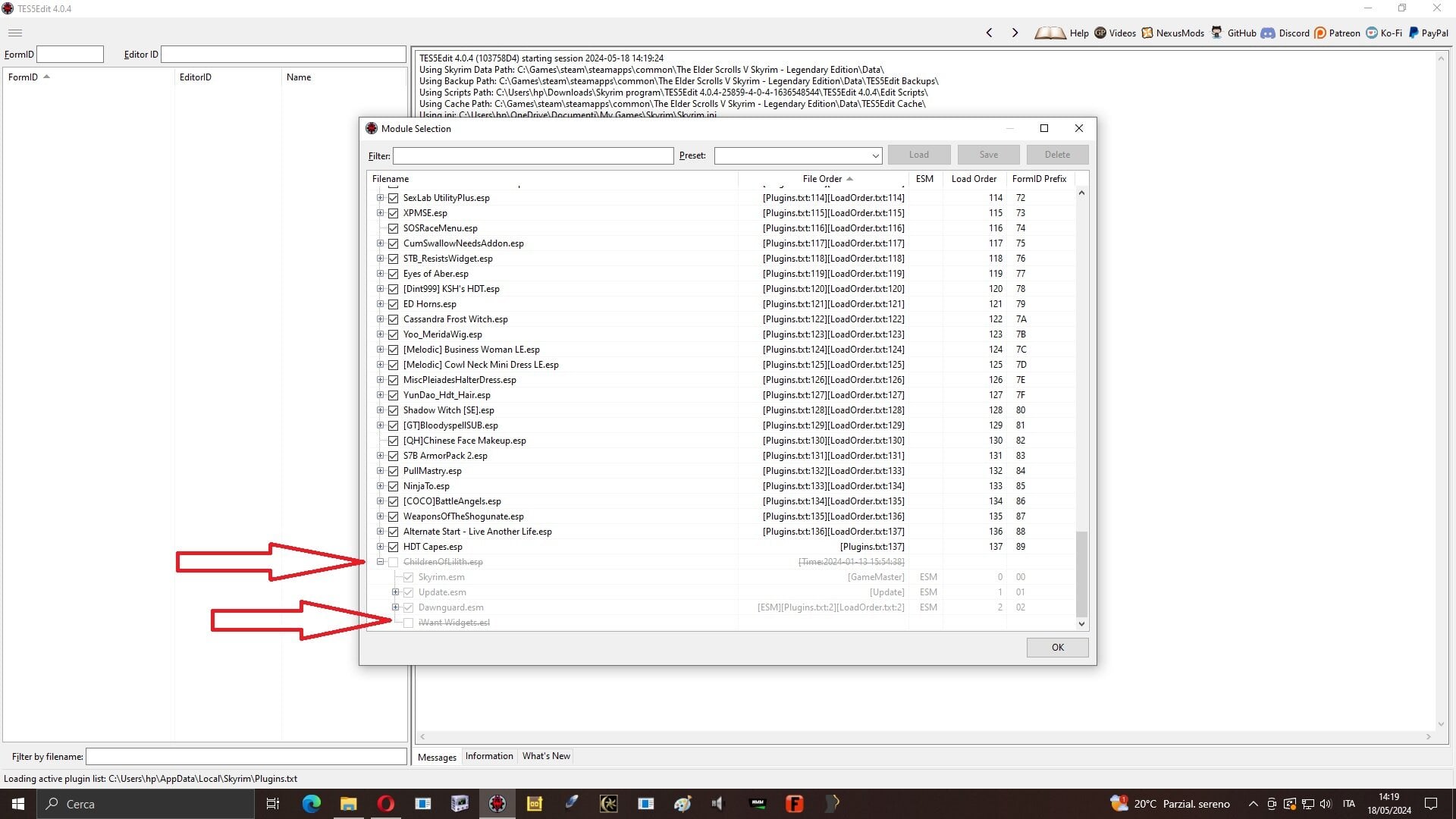Screen dimensions: 1456x819
Task: Navigate back with the left arrow
Action: 989,33
